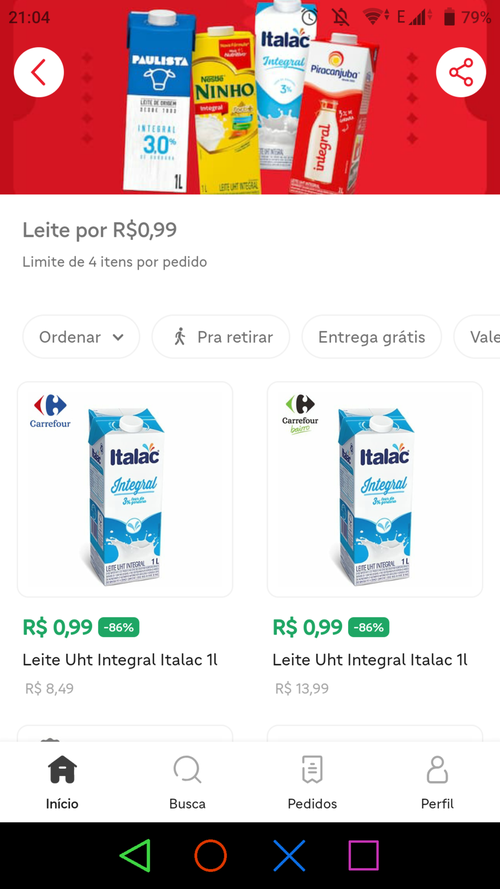Click the Carrefour store logo

50,411
